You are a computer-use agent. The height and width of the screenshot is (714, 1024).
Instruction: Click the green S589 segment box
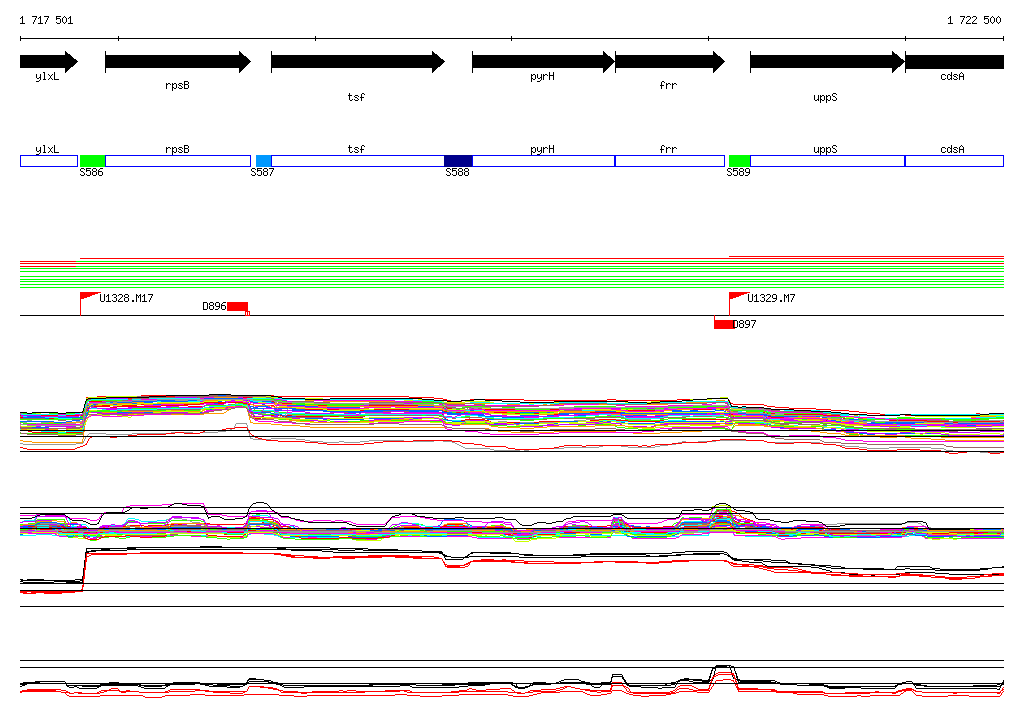pos(739,161)
